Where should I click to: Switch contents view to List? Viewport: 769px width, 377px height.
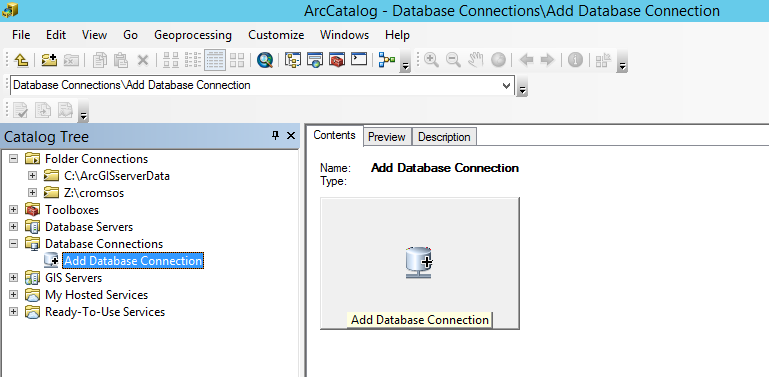coord(193,60)
